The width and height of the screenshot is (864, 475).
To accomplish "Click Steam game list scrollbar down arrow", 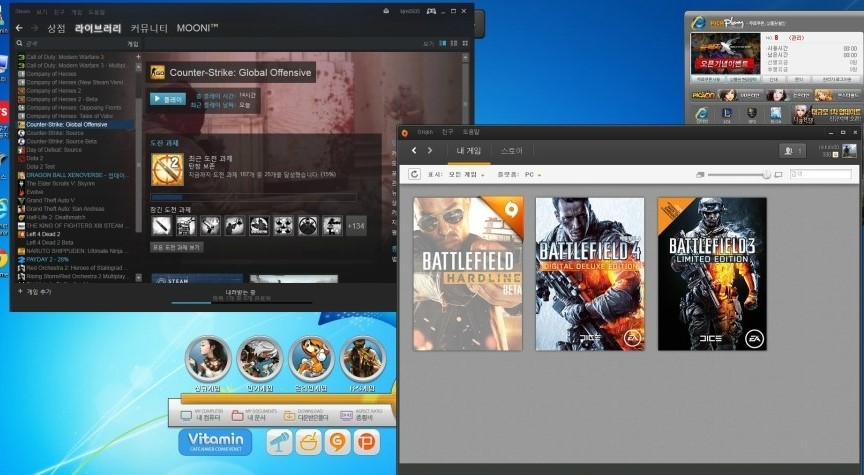I will click(x=138, y=277).
